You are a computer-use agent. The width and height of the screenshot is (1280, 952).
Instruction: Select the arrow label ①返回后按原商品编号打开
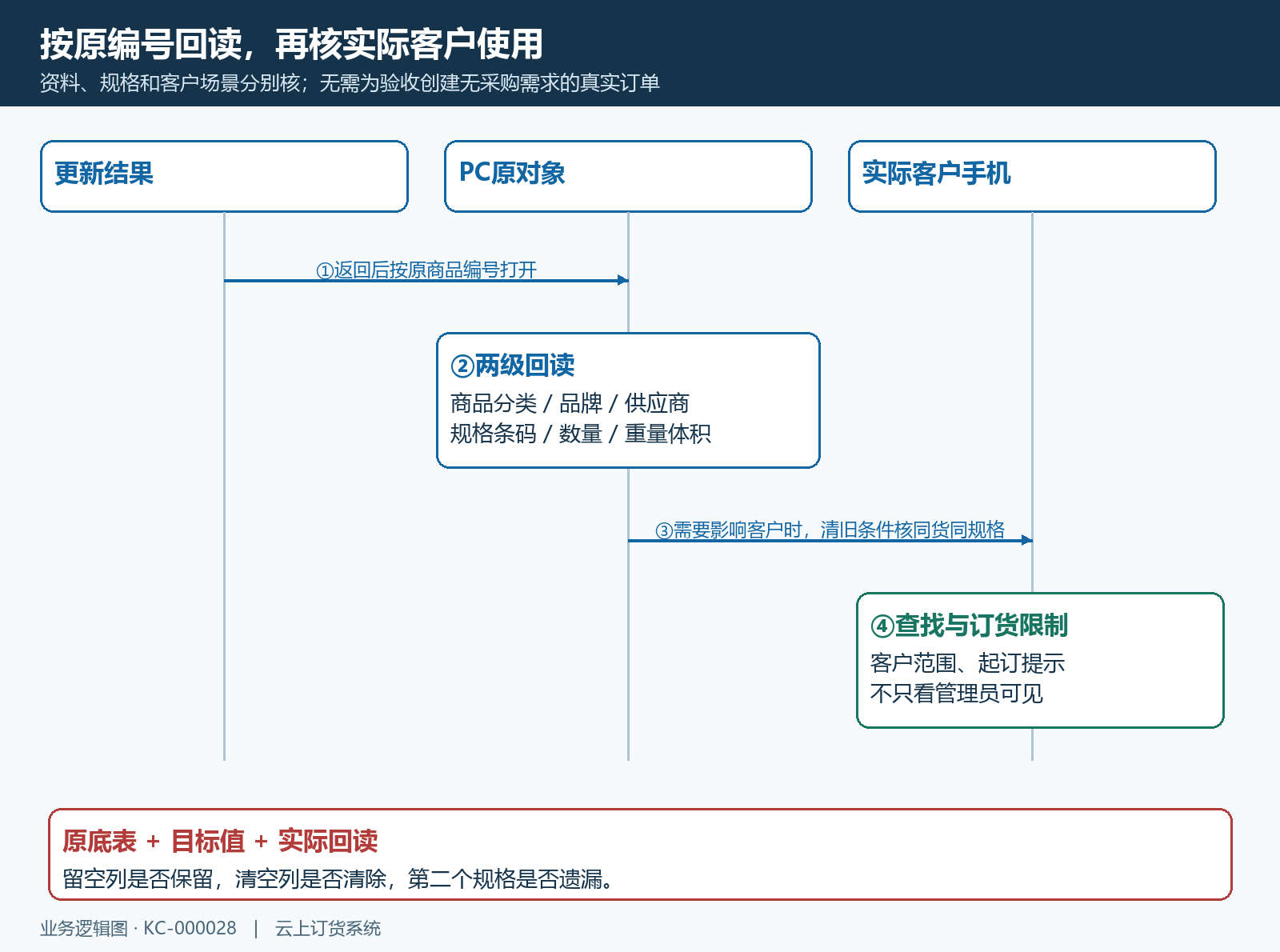[x=426, y=270]
